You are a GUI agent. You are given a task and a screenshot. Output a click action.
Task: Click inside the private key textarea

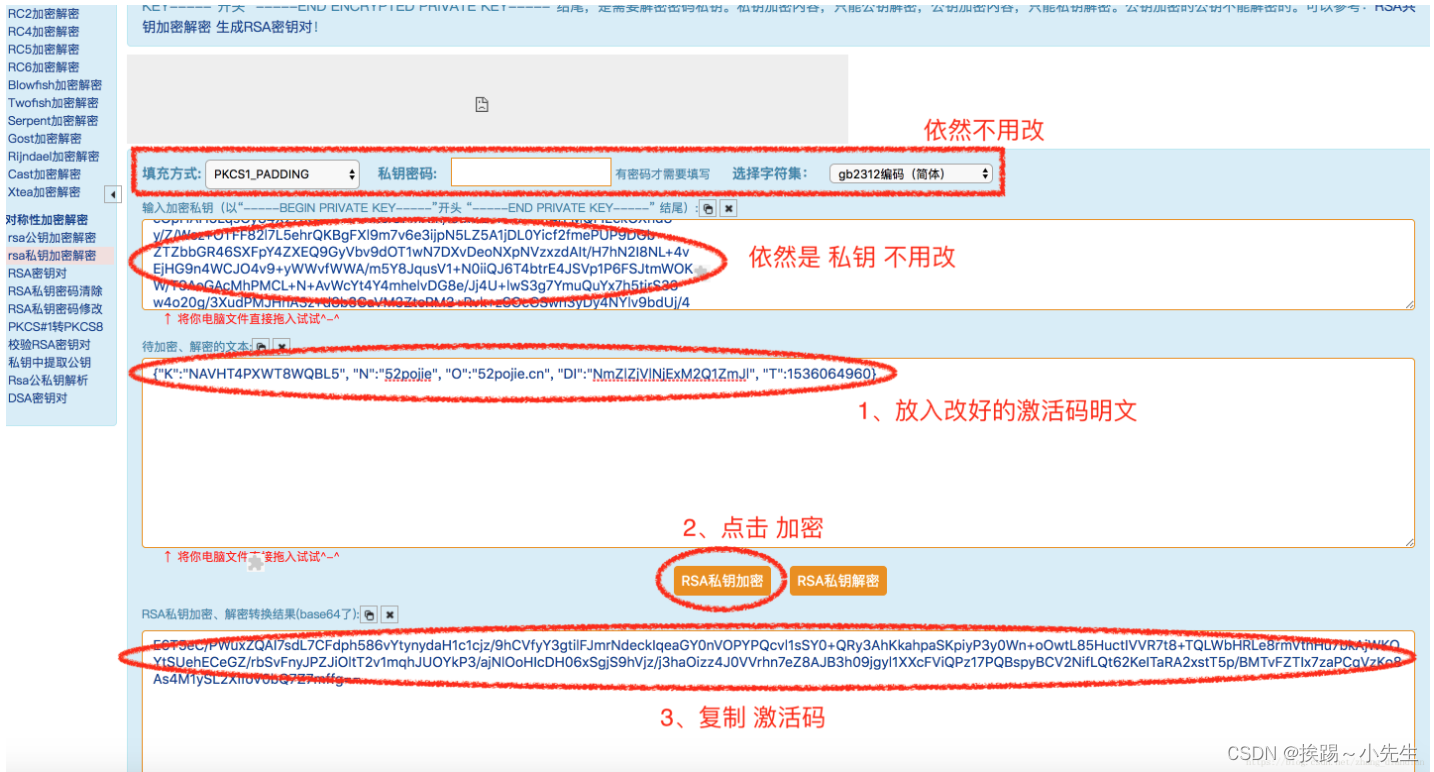pyautogui.click(x=778, y=264)
